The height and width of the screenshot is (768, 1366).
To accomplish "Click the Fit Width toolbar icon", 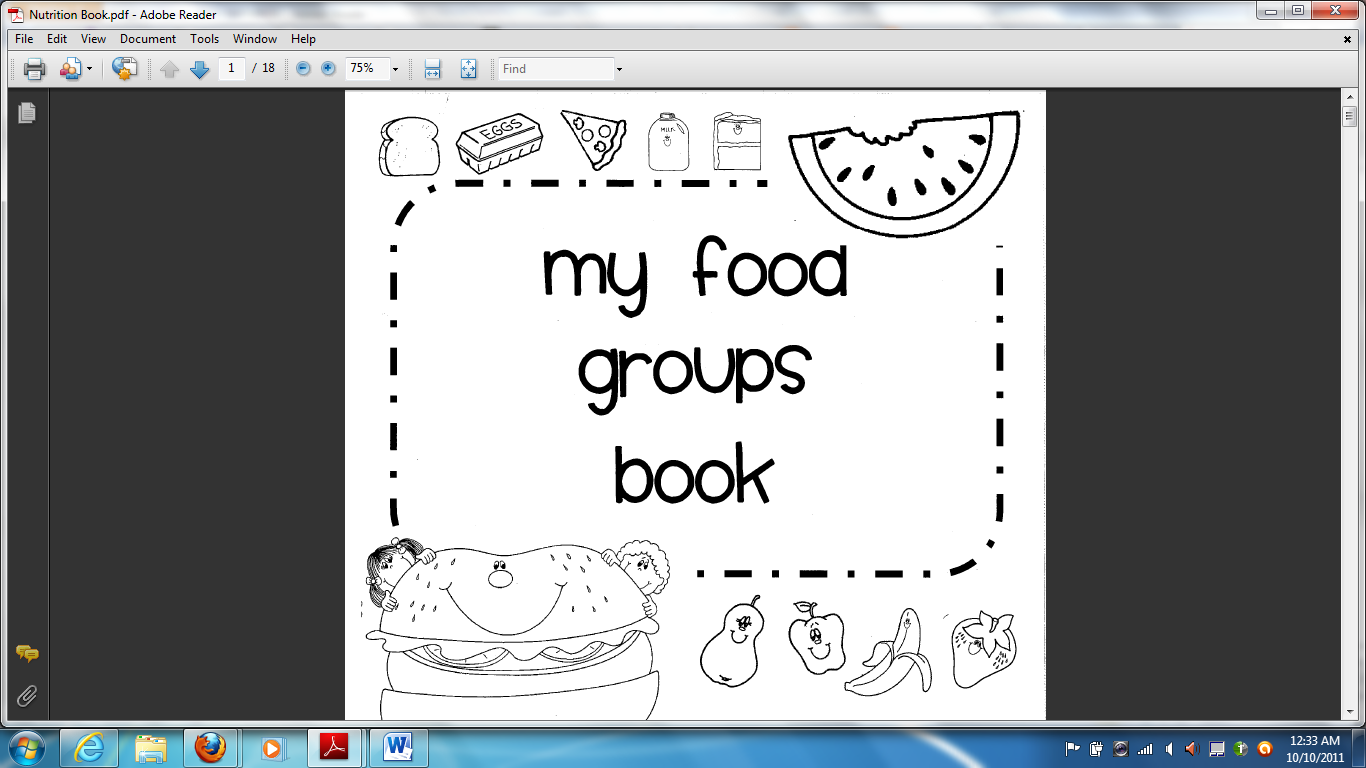I will tap(431, 69).
